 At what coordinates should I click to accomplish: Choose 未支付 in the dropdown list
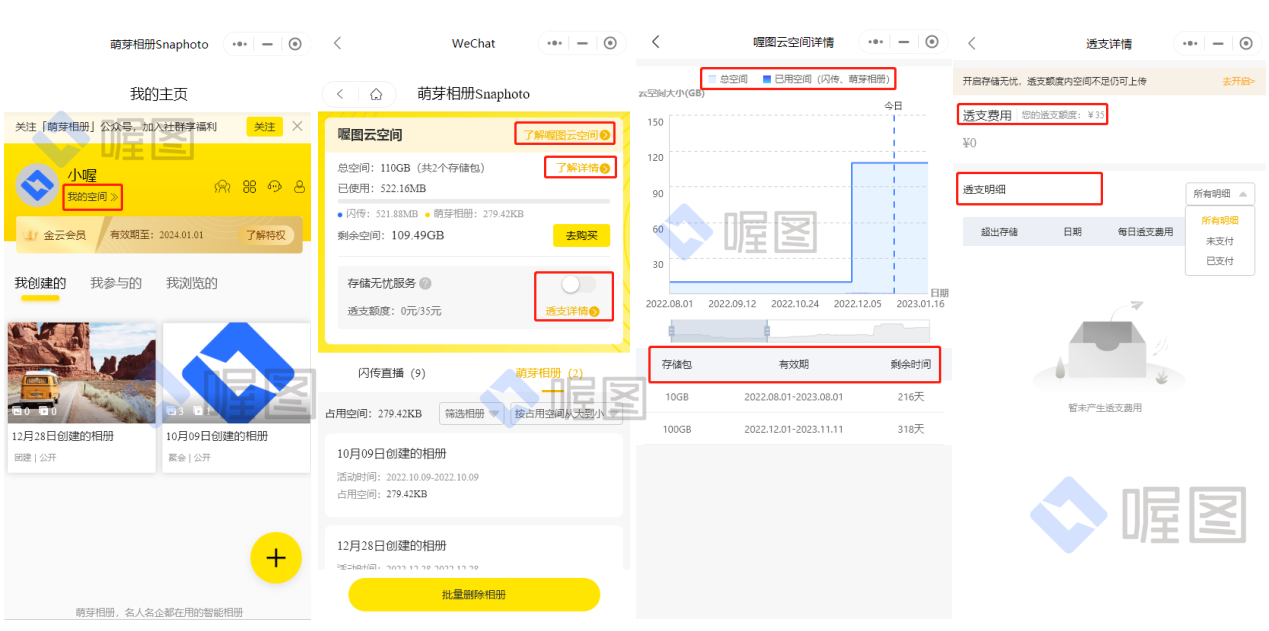click(1219, 241)
